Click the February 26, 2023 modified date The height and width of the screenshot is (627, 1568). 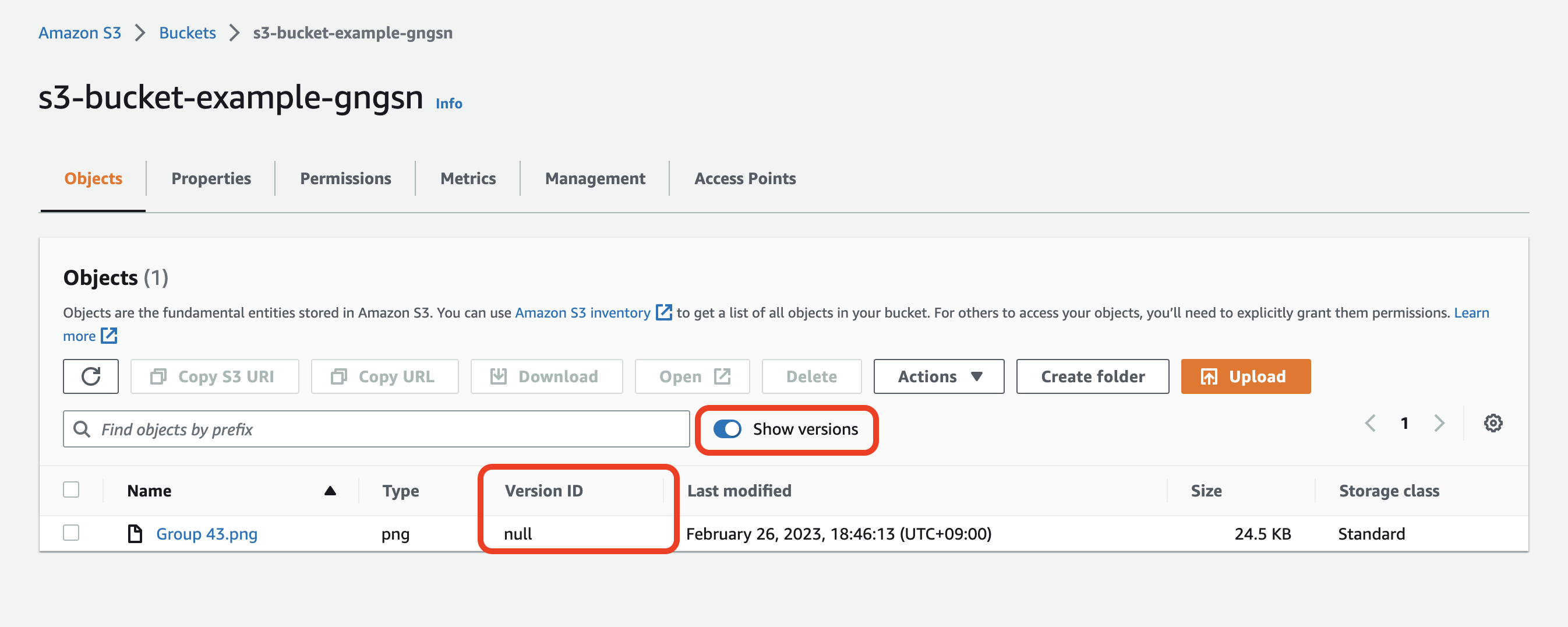tap(839, 534)
